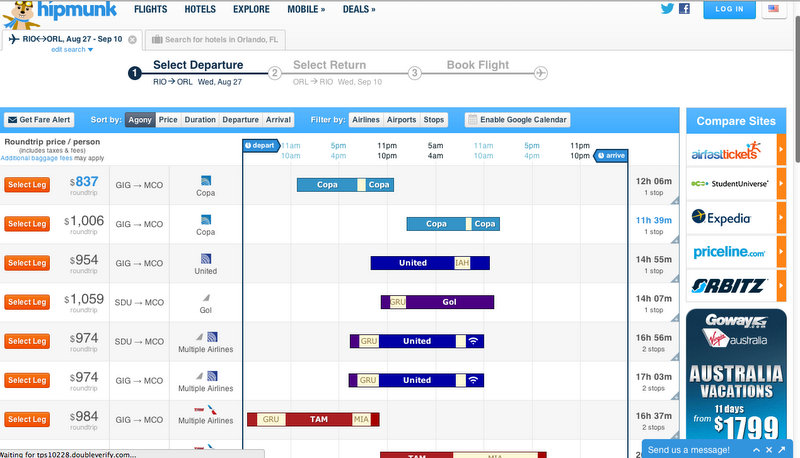Pop out the Send us a message chat

tap(782, 450)
